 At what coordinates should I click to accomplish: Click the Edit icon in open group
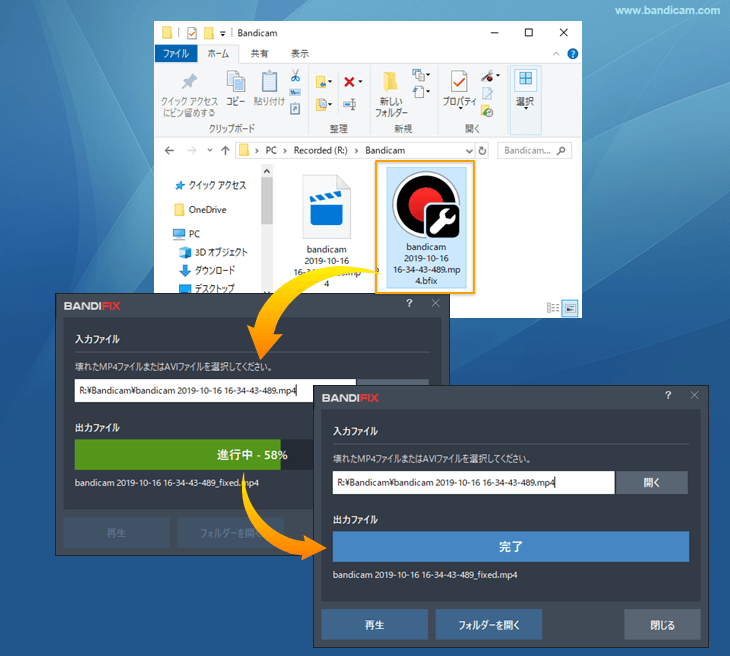click(x=487, y=94)
